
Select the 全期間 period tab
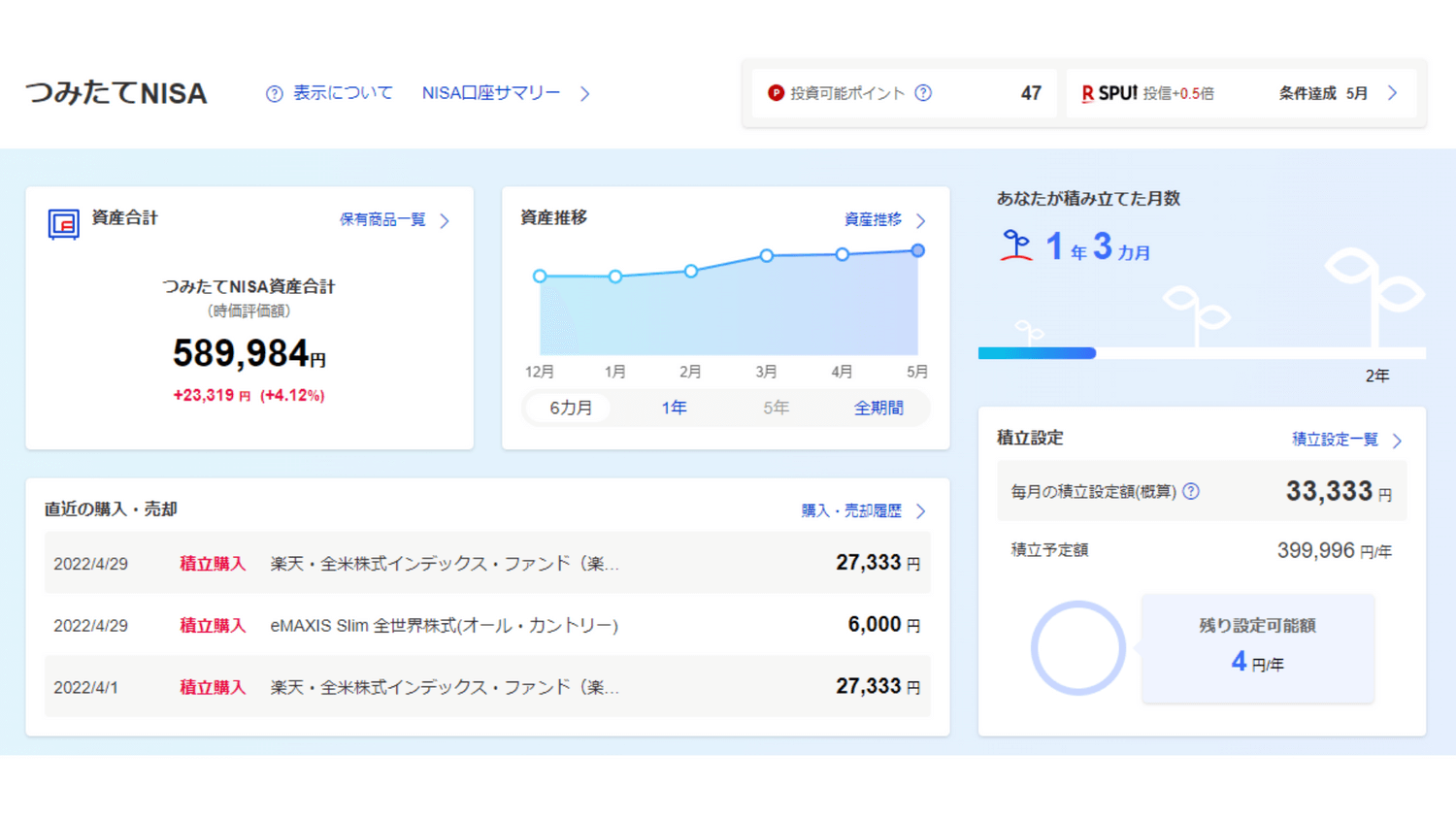(878, 409)
